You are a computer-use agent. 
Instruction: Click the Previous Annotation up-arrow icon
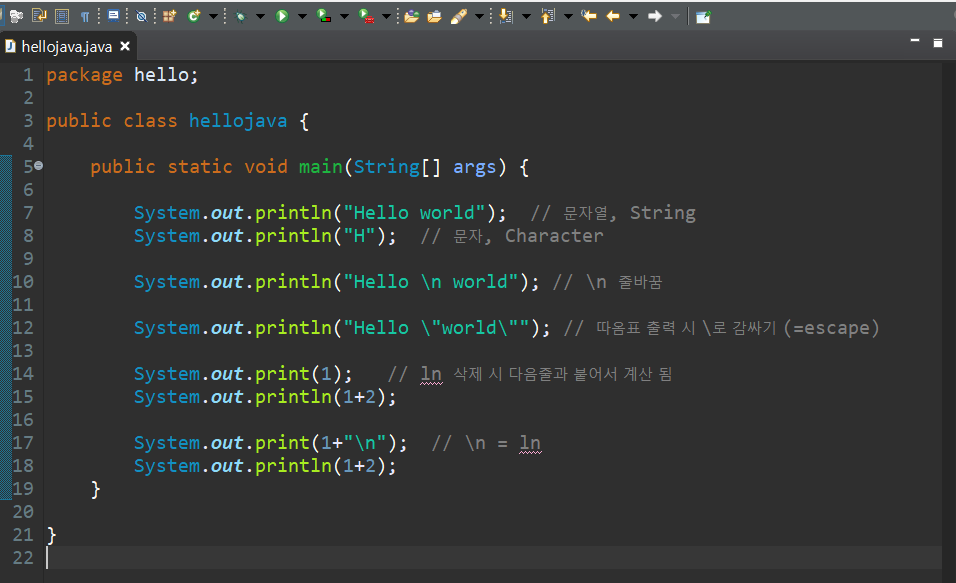click(548, 16)
